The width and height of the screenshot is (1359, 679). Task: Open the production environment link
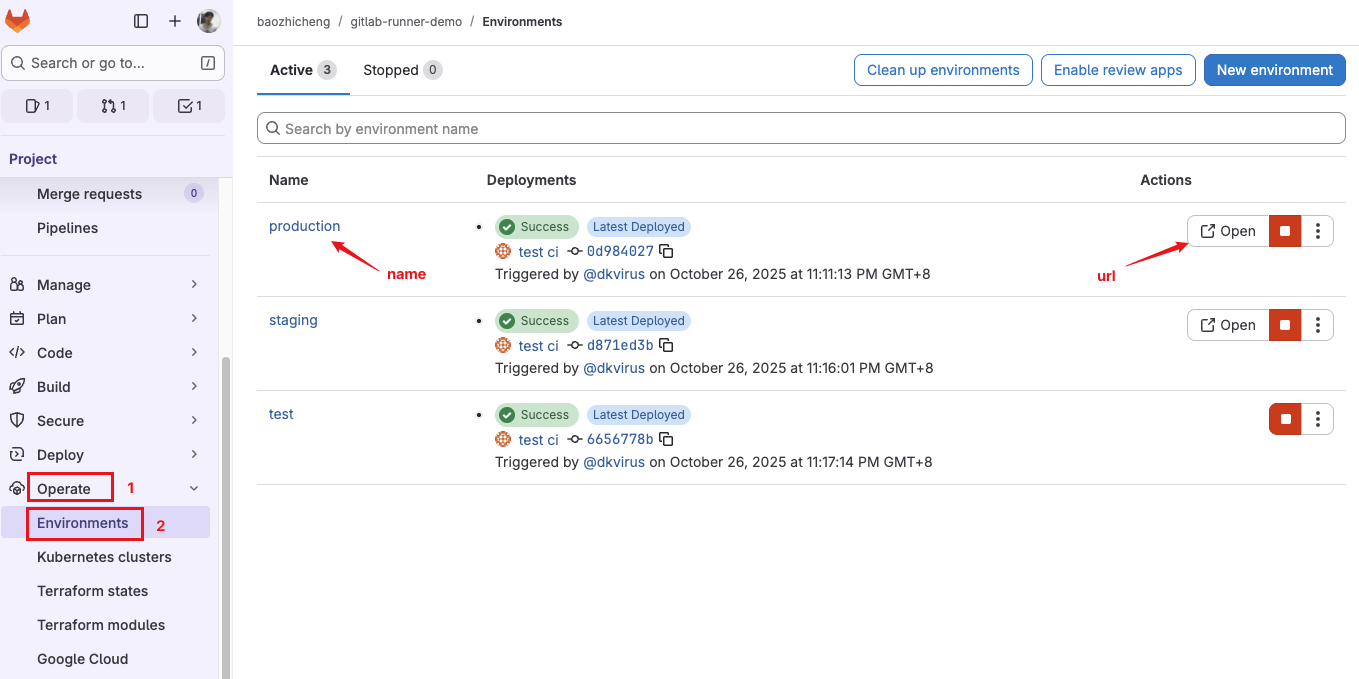(x=304, y=226)
